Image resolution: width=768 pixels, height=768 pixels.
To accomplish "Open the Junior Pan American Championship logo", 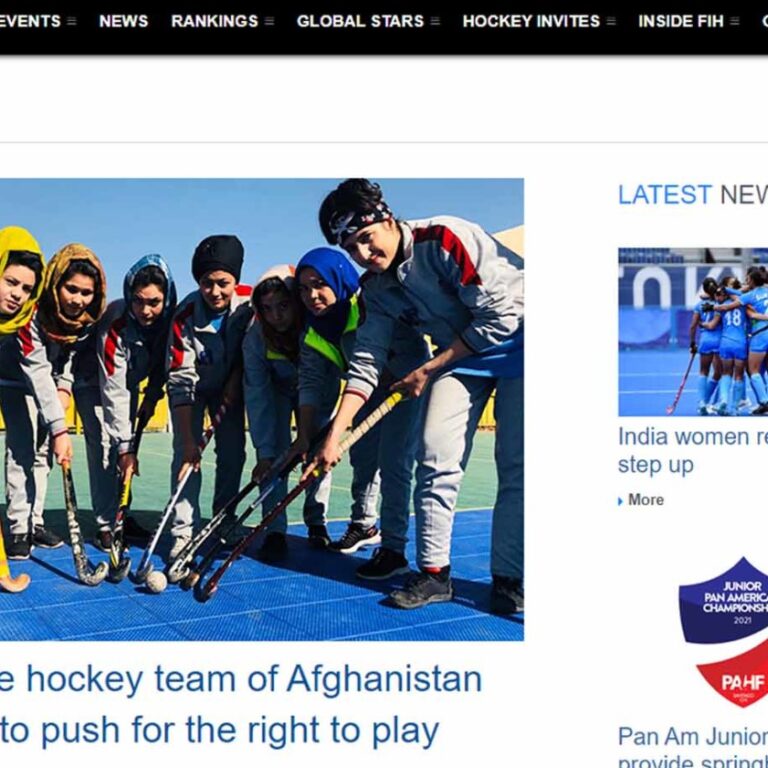I will pyautogui.click(x=723, y=632).
